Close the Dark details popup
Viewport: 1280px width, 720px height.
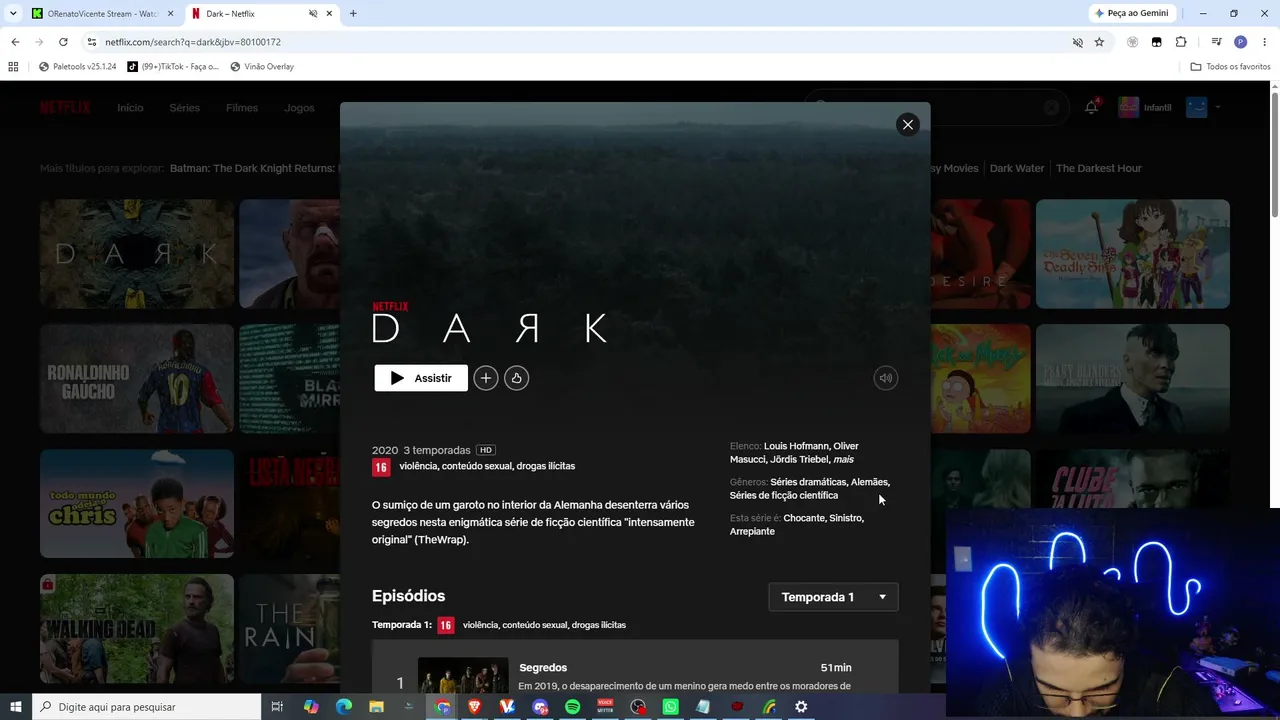(x=908, y=124)
